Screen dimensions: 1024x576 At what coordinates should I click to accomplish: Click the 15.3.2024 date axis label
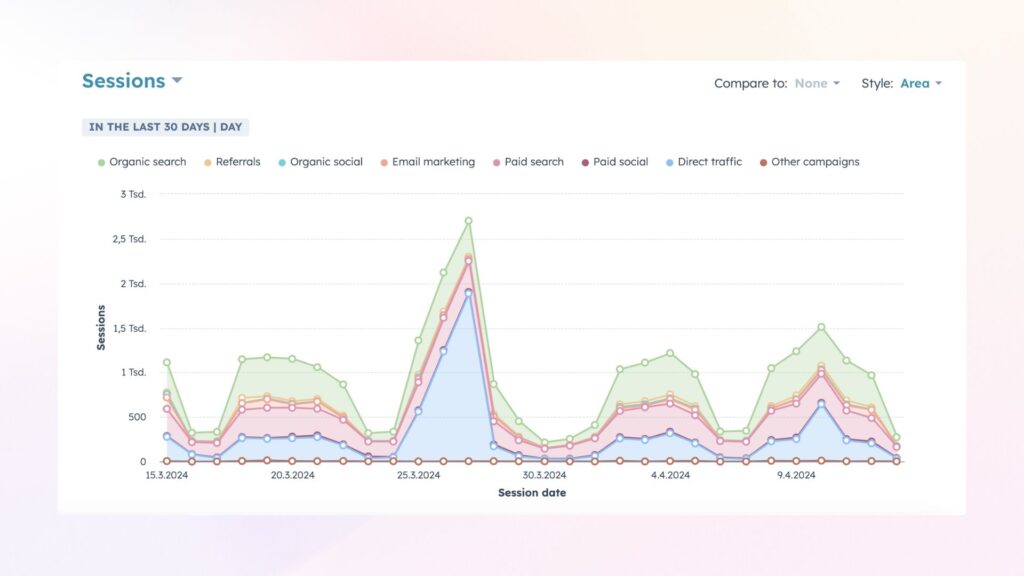tap(166, 476)
